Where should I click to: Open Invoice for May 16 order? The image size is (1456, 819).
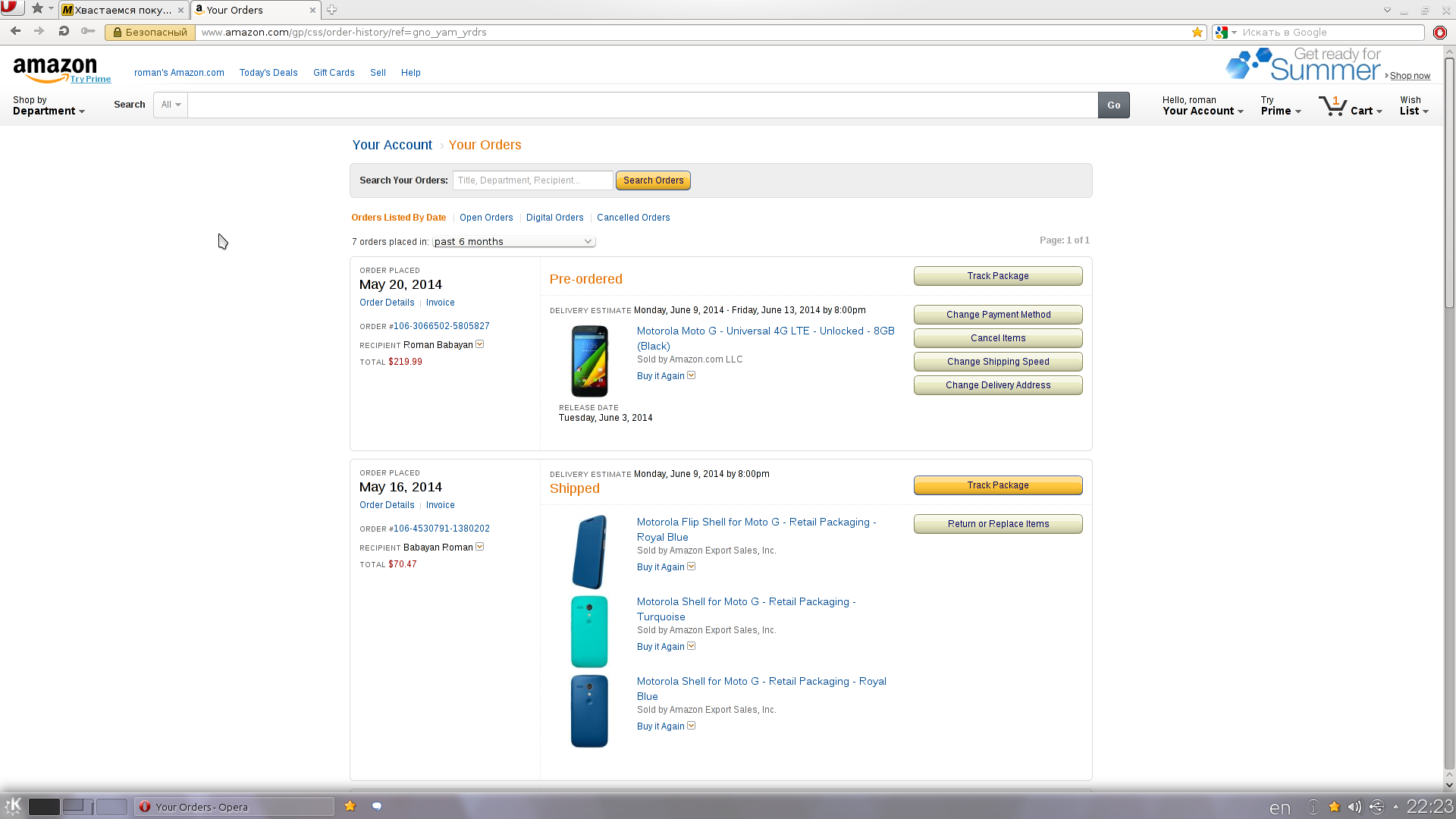[x=440, y=505]
